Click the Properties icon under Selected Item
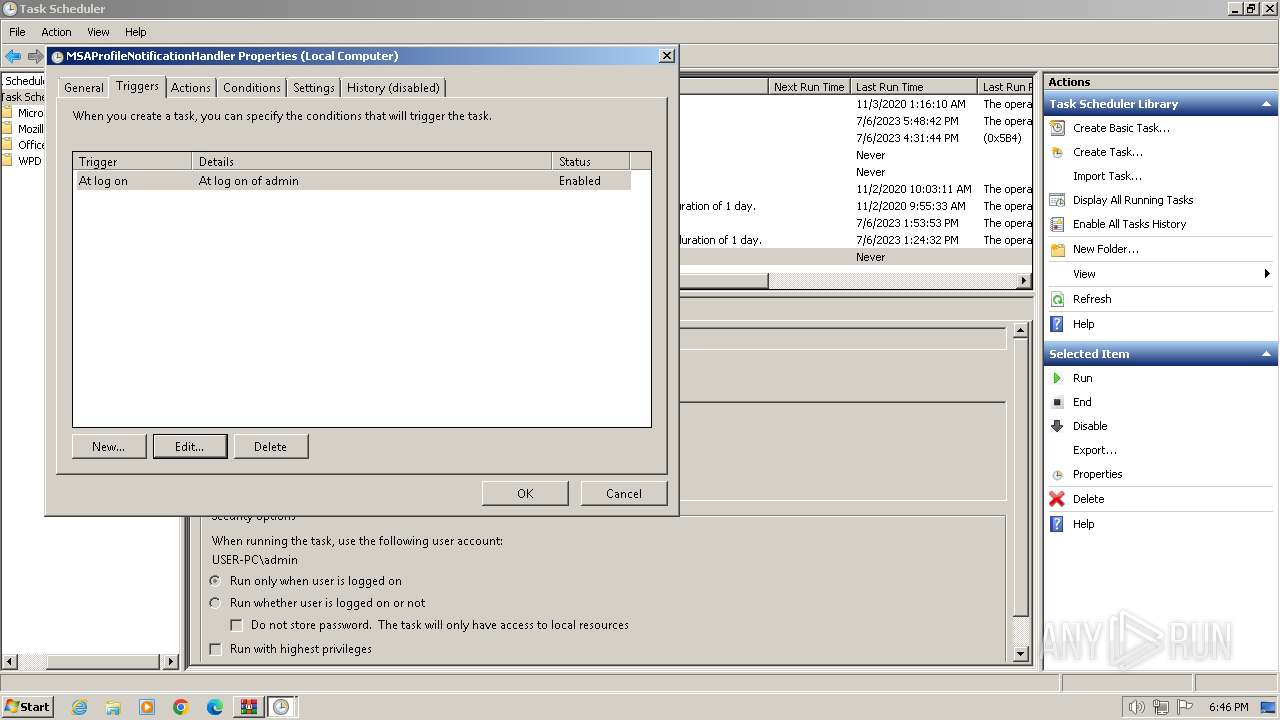The width and height of the screenshot is (1280, 720). 1057,475
